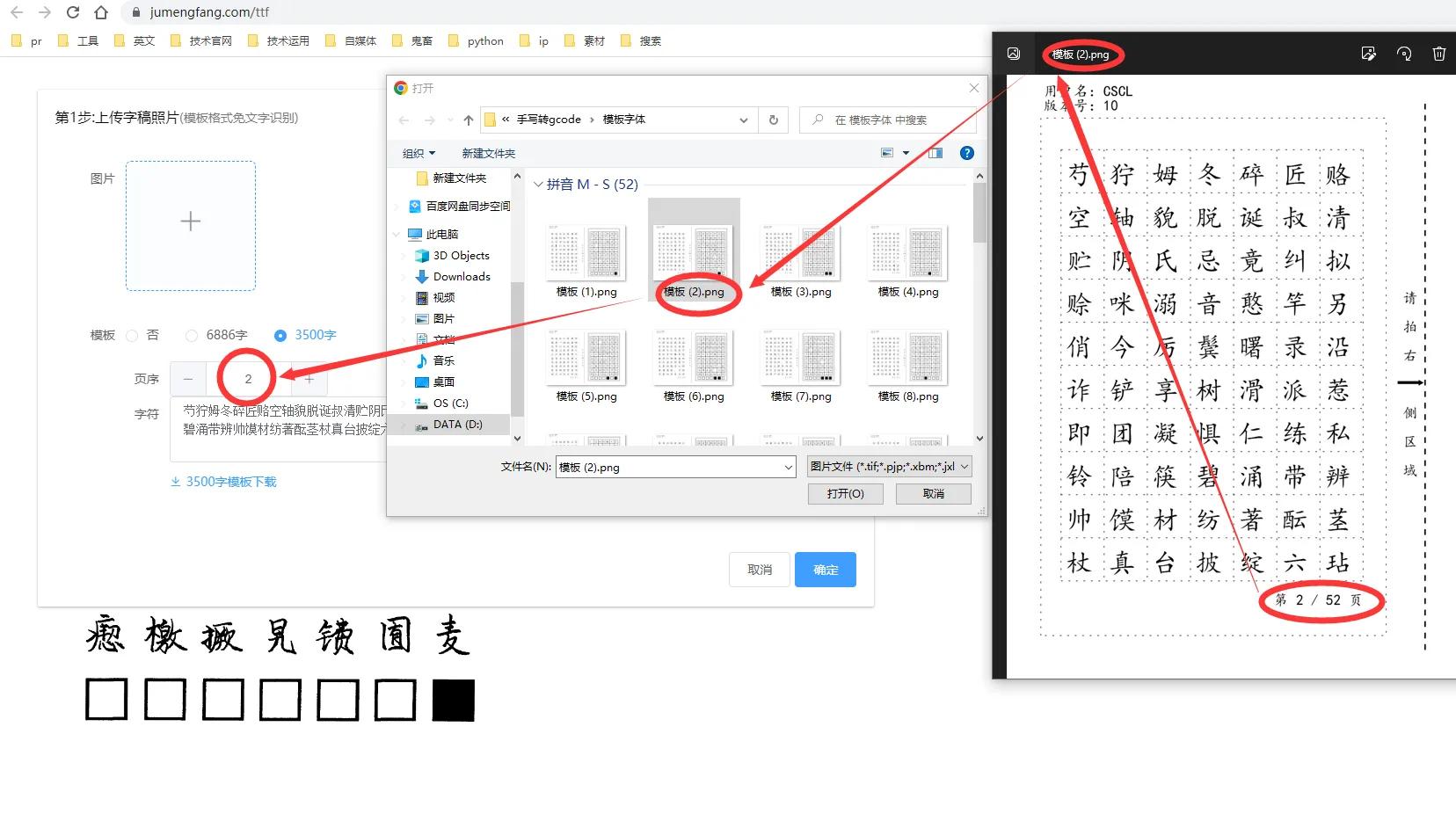1456x814 pixels.
Task: Open Help in the file dialog
Action: click(x=966, y=152)
